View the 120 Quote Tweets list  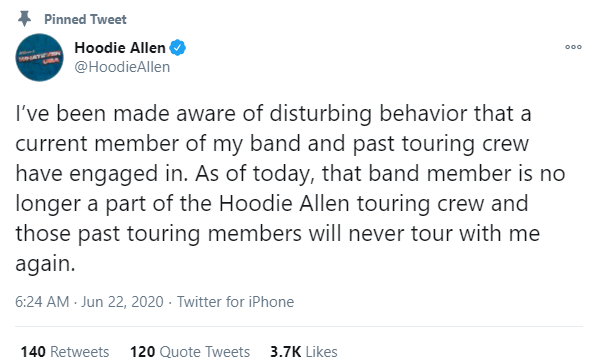(190, 351)
